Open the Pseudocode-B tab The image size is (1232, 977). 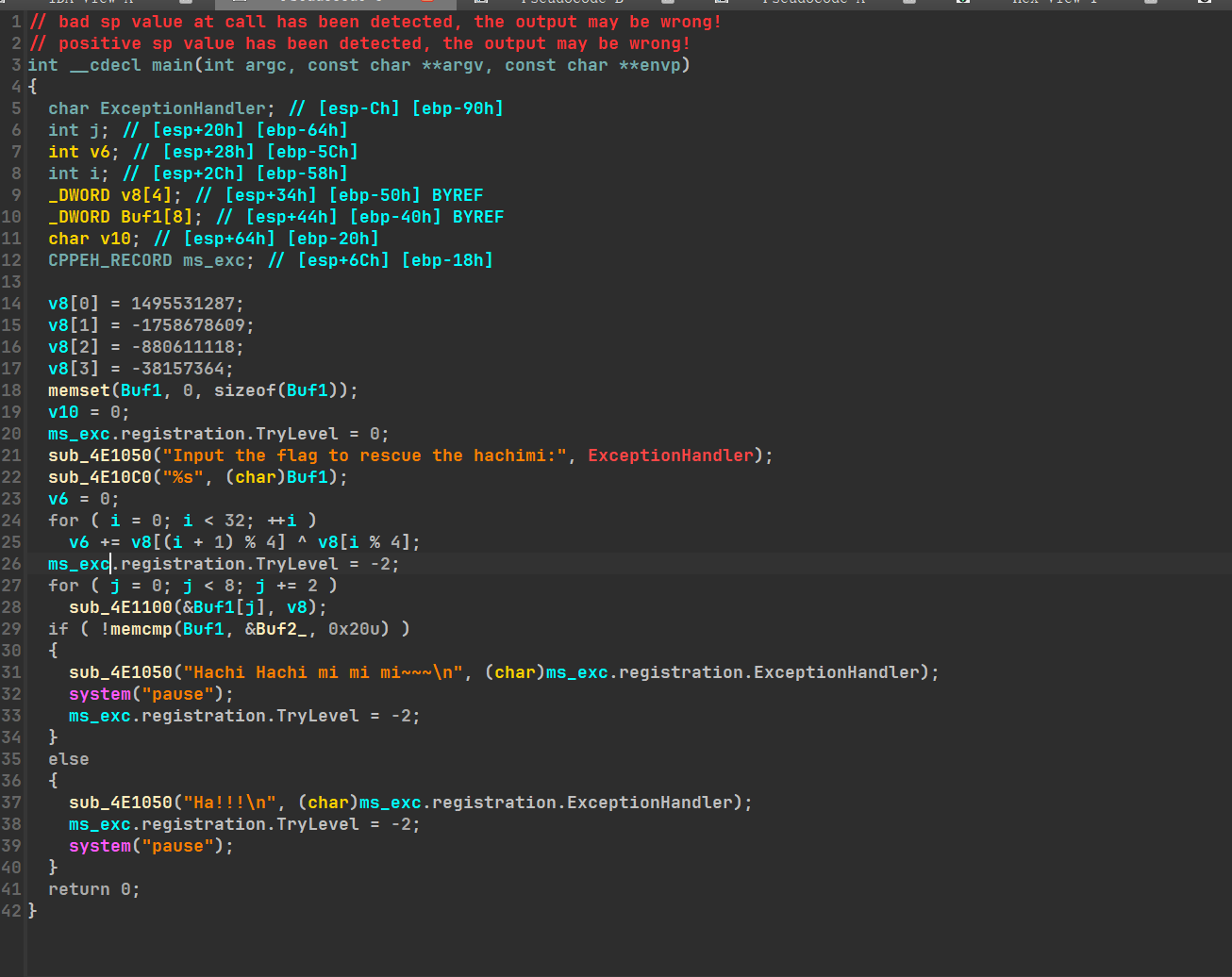pos(573,3)
